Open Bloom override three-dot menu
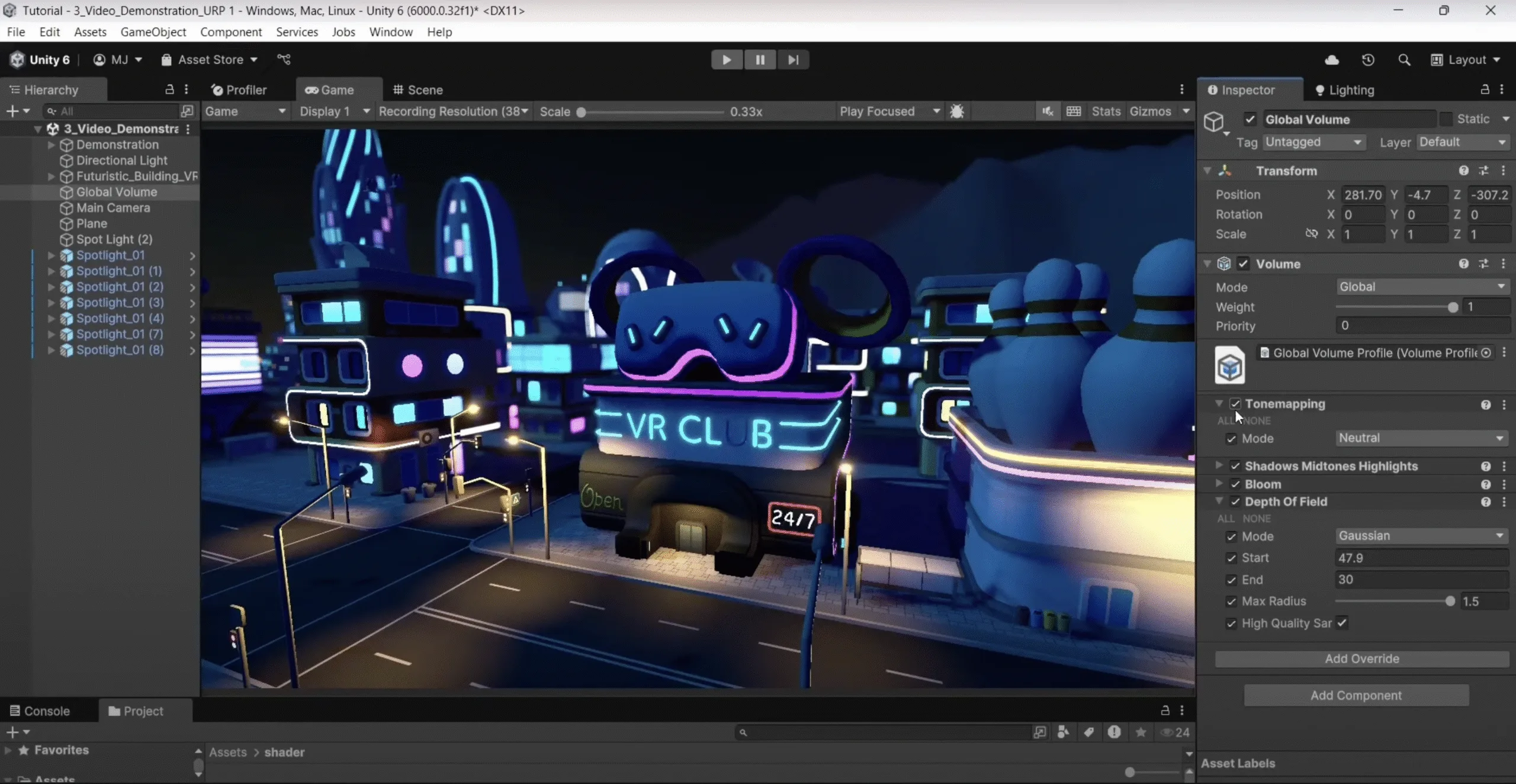Screen dimensions: 1516x784 tap(1504, 484)
